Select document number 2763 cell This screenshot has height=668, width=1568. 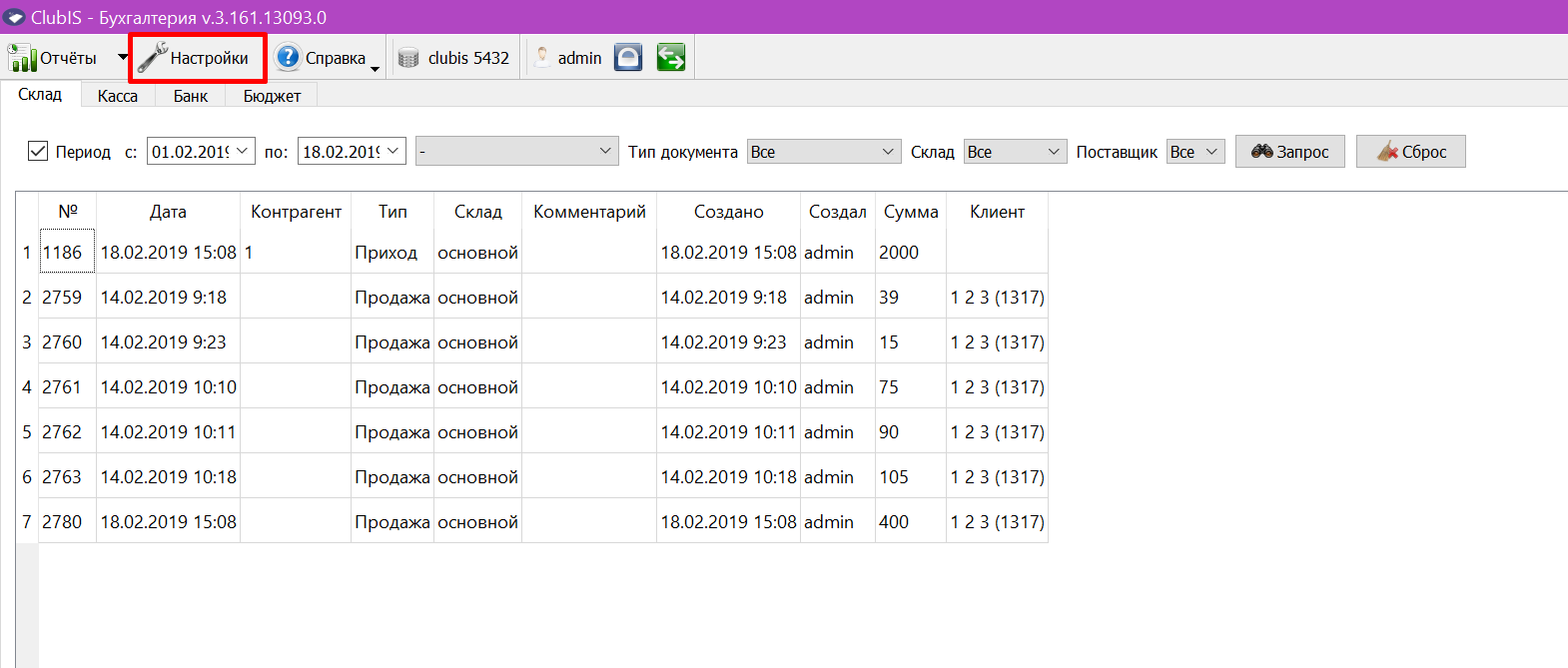pos(67,476)
